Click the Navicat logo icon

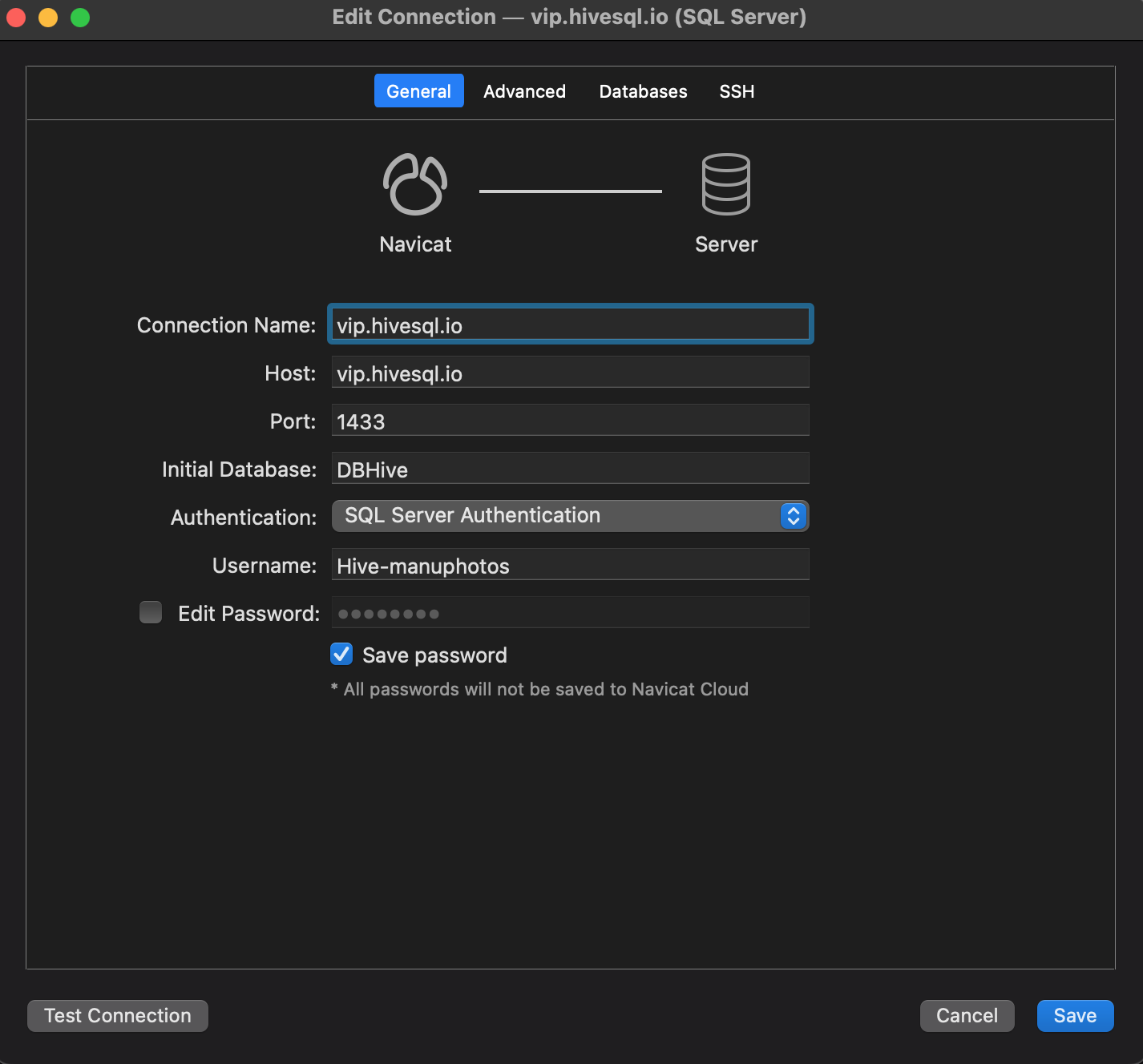point(415,184)
